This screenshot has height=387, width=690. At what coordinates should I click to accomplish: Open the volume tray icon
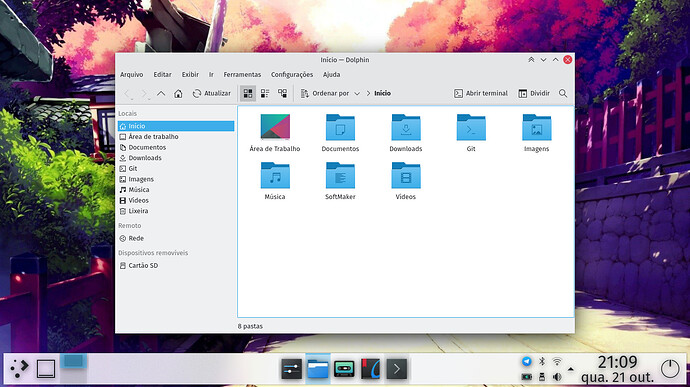point(557,377)
